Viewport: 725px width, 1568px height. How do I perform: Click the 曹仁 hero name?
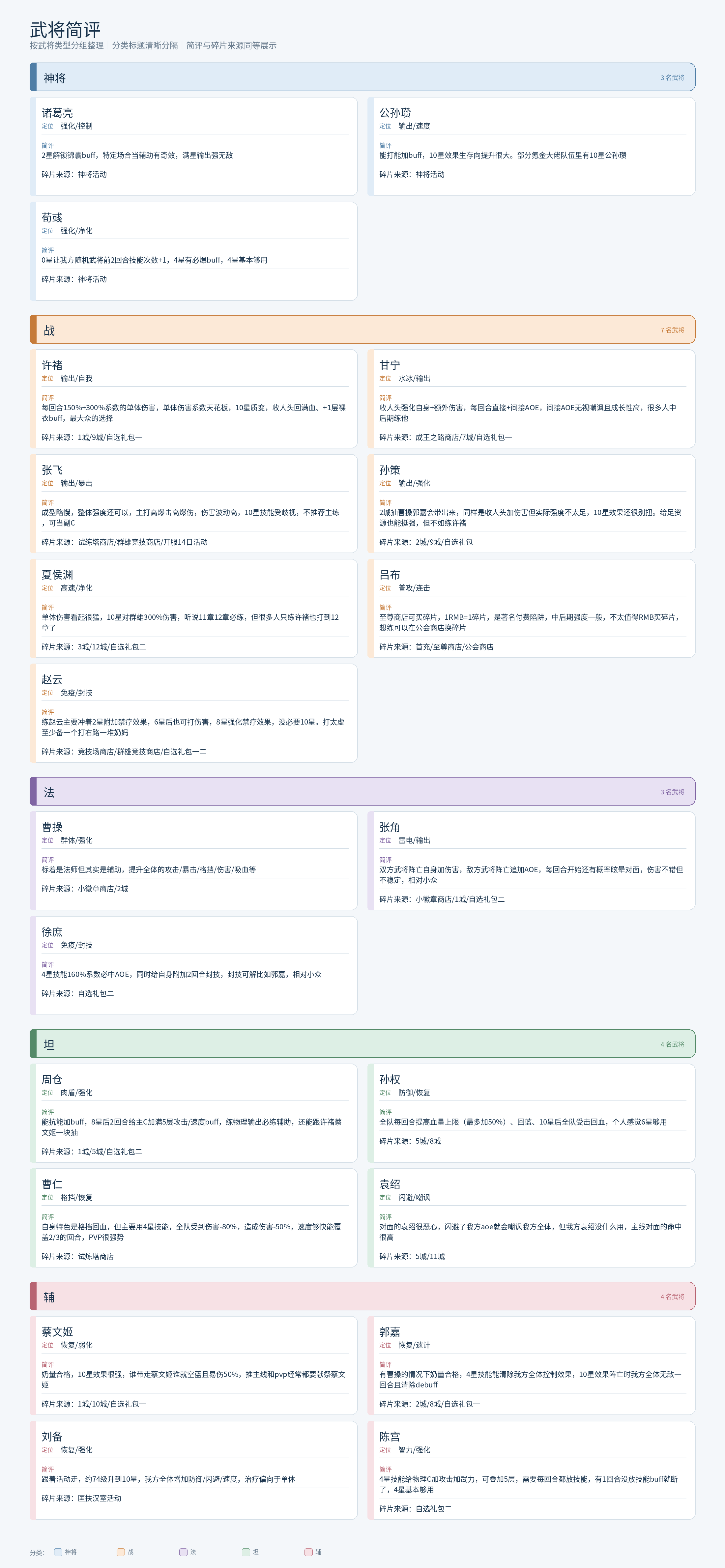(52, 1184)
